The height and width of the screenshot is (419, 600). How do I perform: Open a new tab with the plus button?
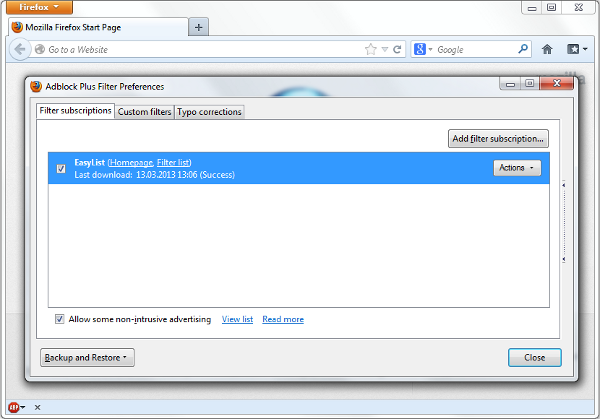pos(198,27)
